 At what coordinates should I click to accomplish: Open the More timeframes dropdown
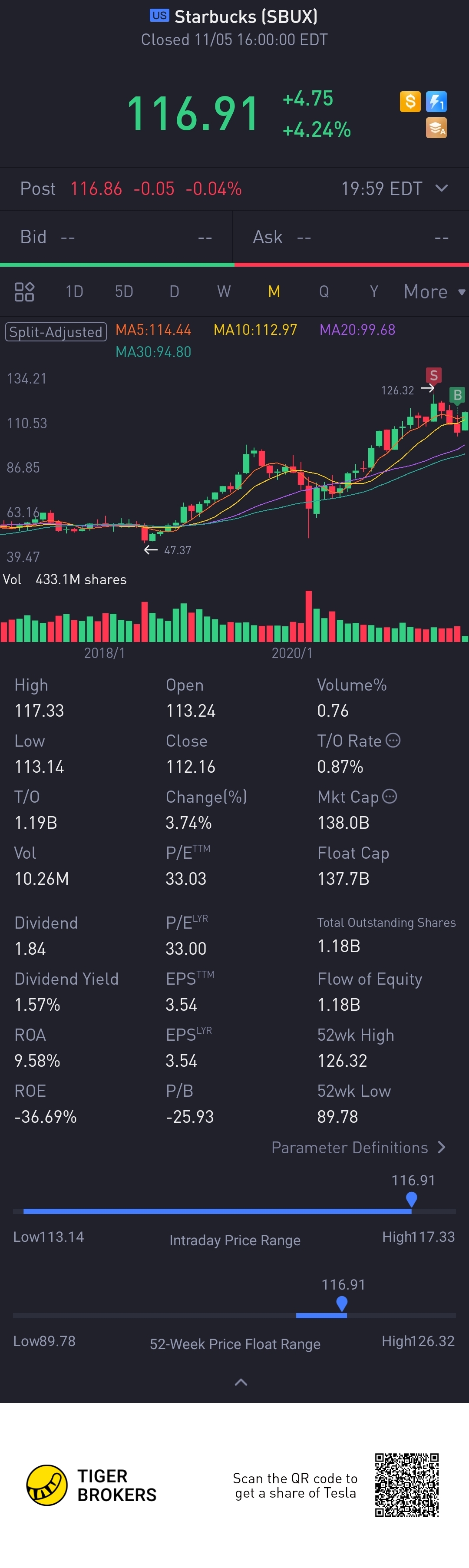[x=434, y=291]
